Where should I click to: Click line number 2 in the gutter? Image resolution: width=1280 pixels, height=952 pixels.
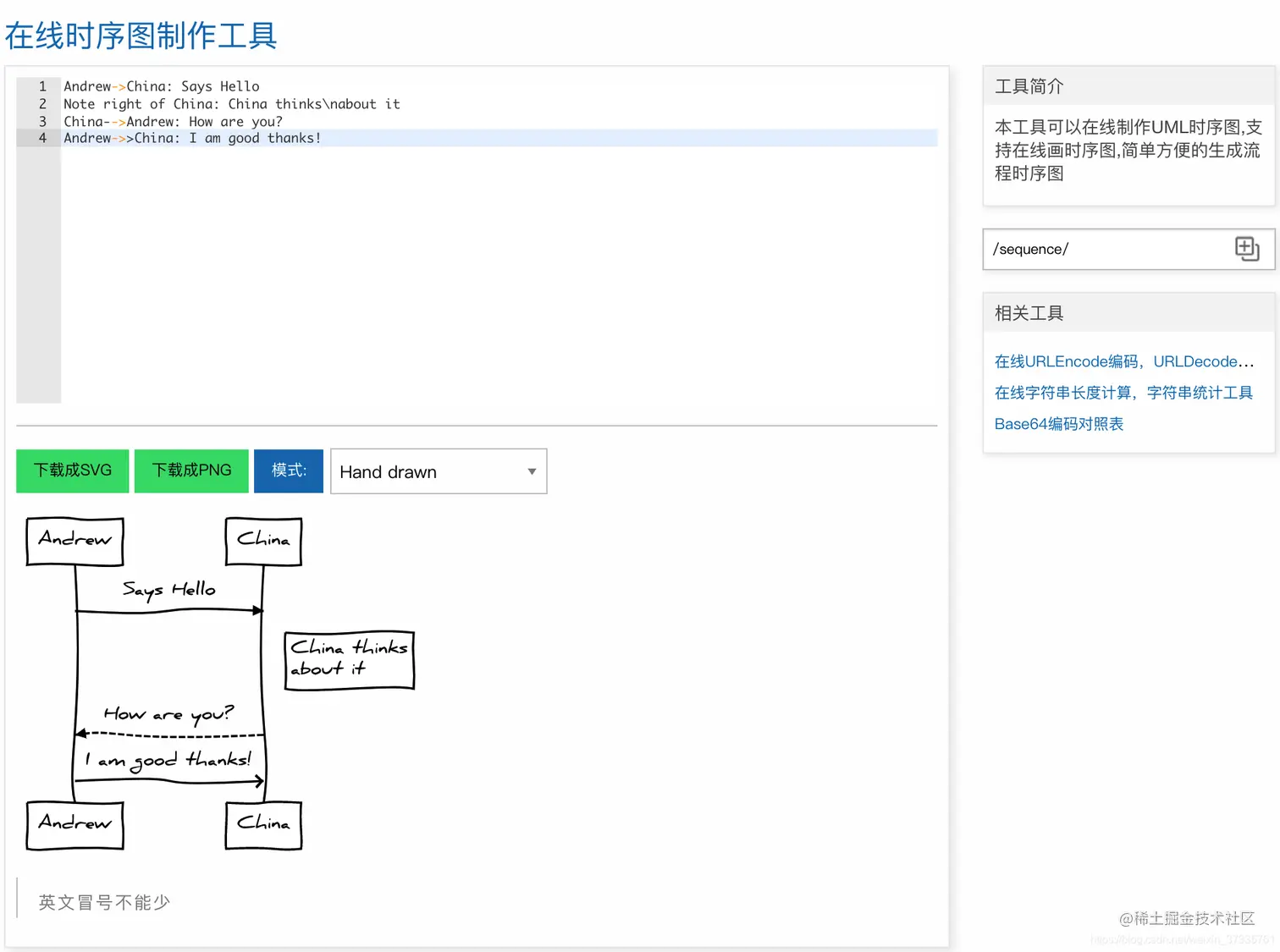41,103
